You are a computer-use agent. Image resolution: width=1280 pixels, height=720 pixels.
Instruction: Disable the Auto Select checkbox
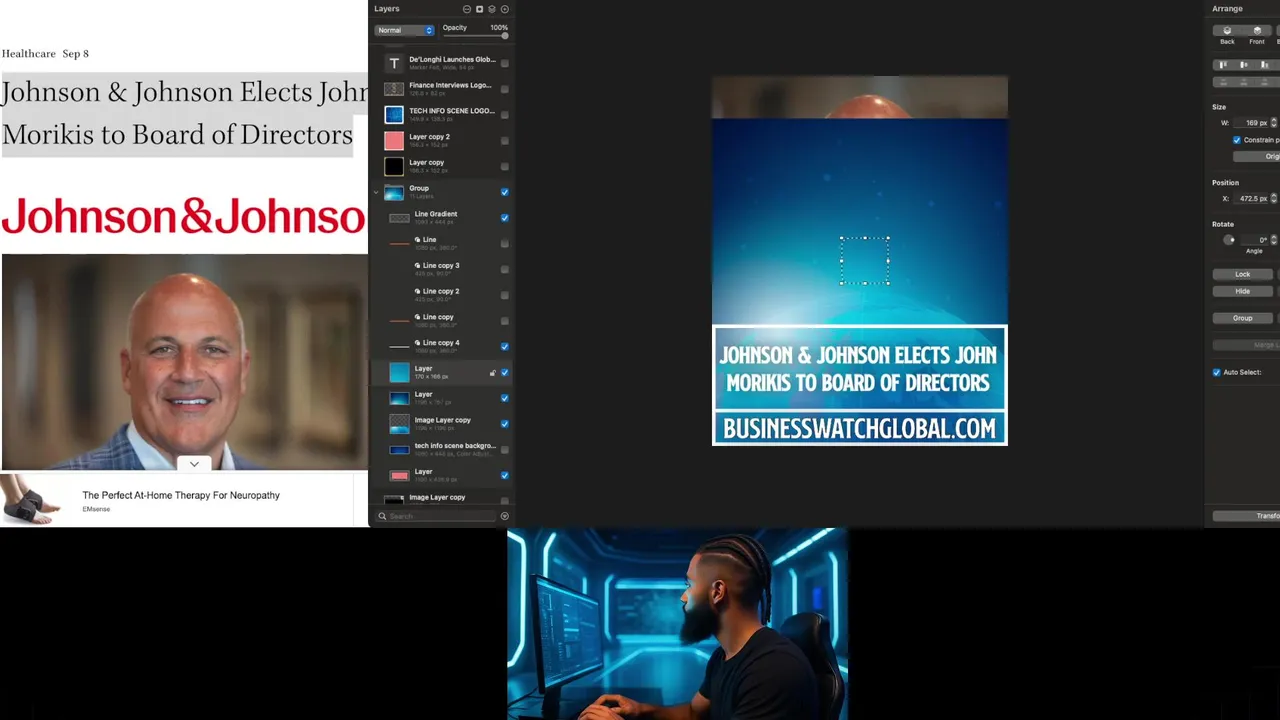point(1217,372)
